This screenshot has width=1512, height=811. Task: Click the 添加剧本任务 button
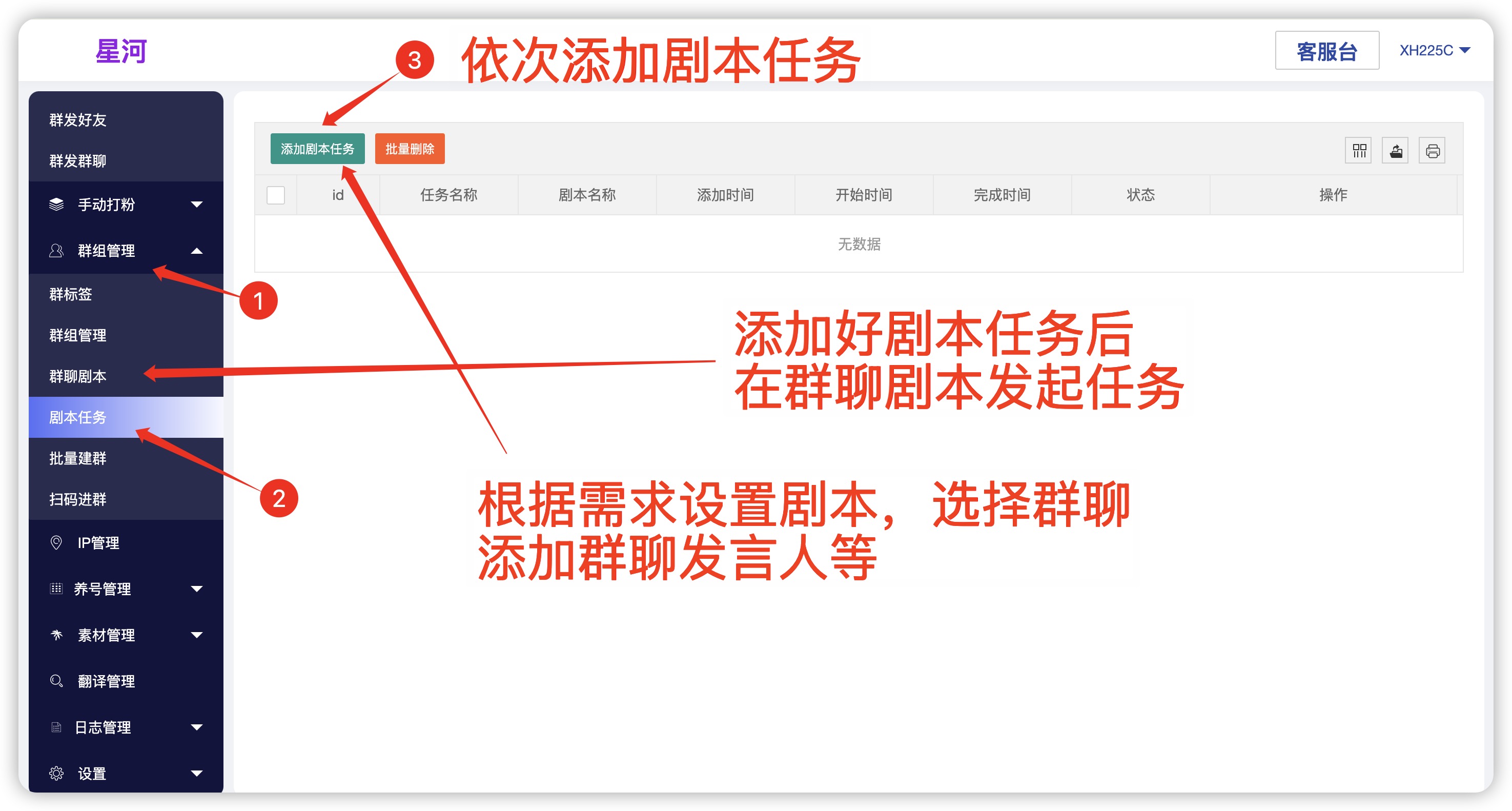point(317,149)
